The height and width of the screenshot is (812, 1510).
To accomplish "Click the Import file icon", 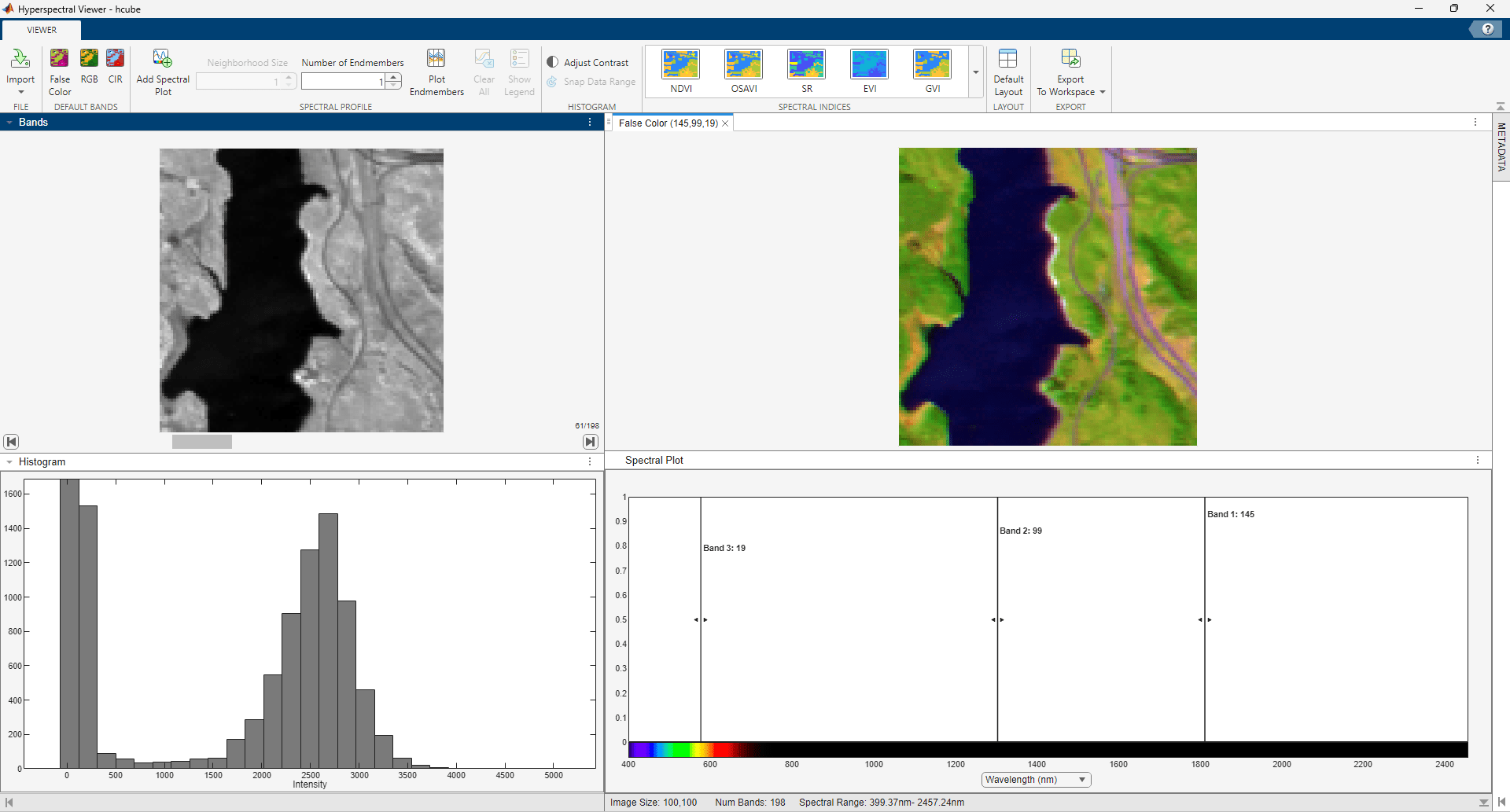I will tap(20, 60).
